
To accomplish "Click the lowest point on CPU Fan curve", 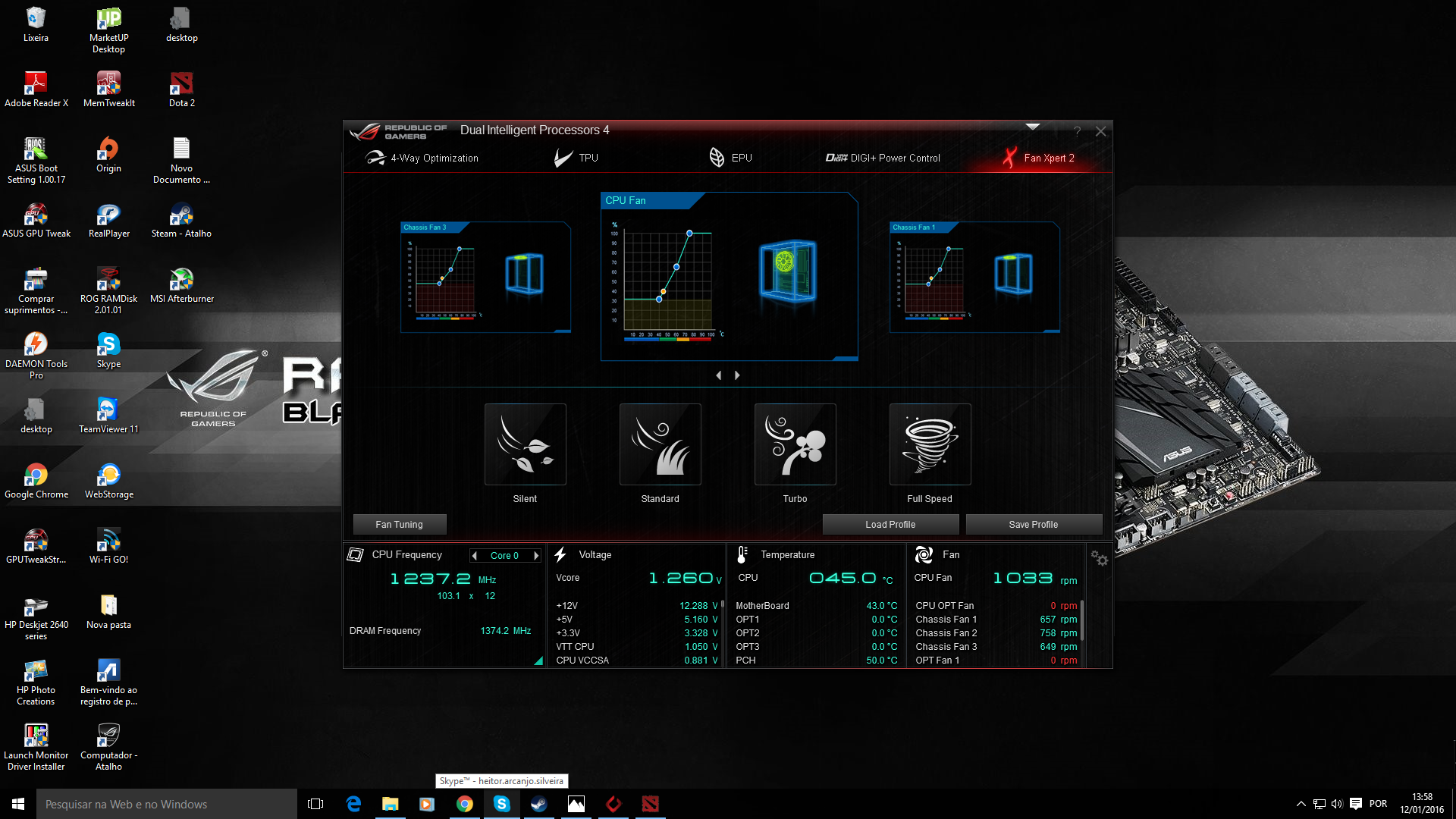I will tap(659, 300).
